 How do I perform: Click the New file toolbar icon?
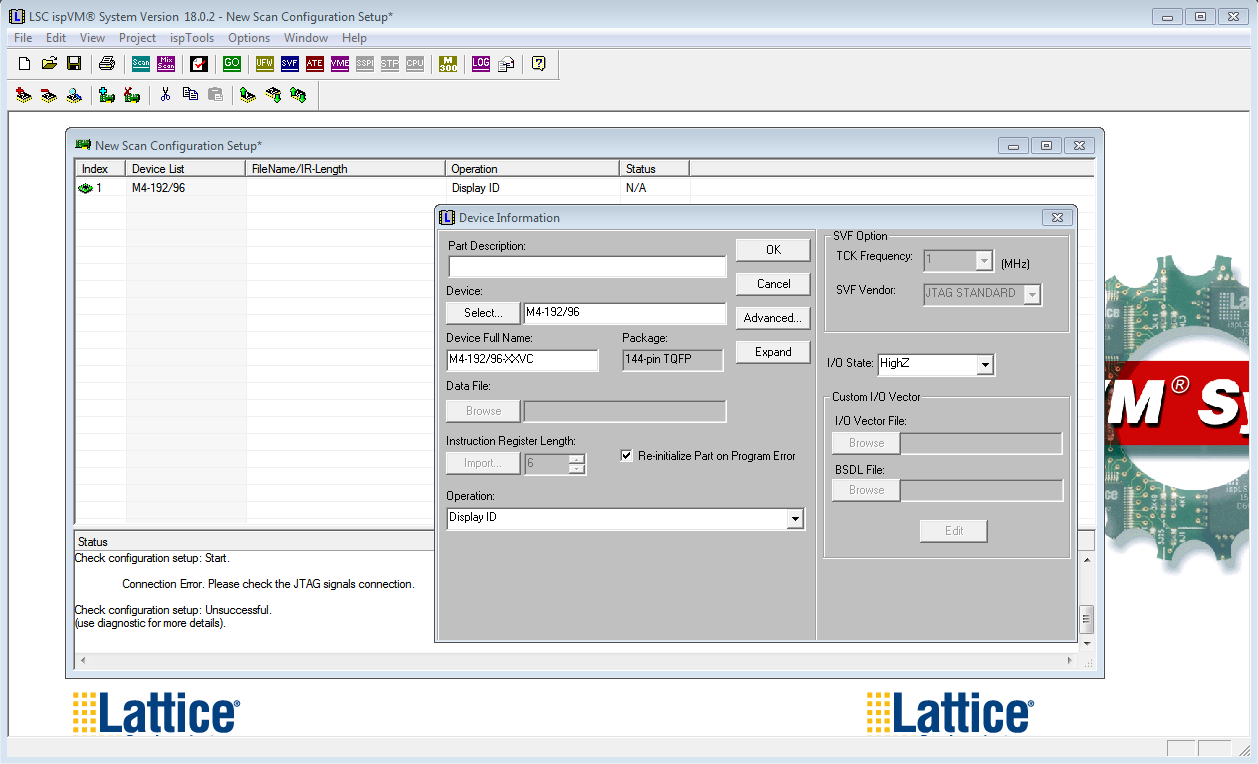[x=25, y=64]
